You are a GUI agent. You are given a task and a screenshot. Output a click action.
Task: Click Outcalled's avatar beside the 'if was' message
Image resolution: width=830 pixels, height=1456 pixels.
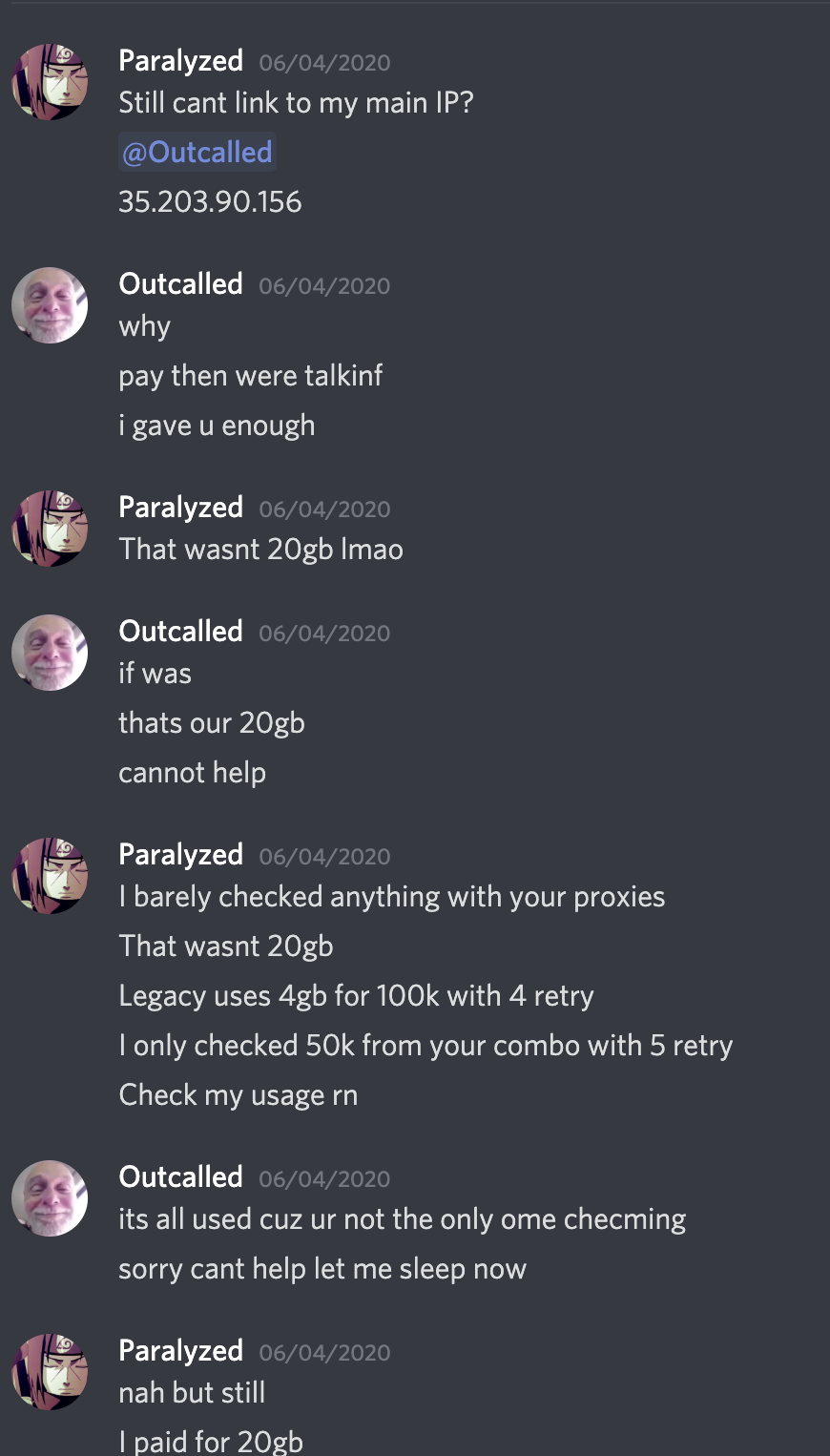click(x=50, y=653)
